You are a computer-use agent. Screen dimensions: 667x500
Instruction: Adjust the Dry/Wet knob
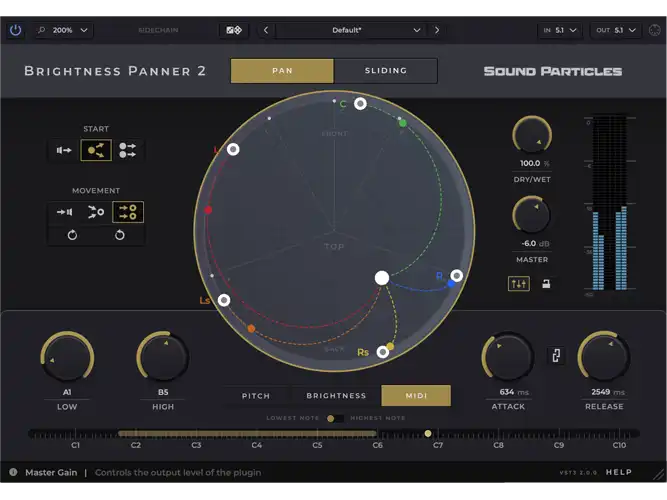tap(532, 135)
